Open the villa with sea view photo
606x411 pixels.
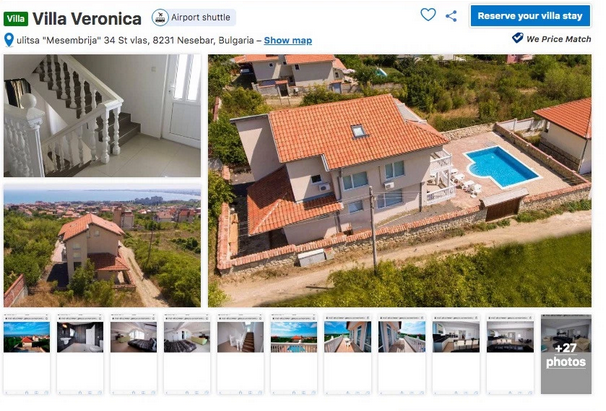click(102, 246)
